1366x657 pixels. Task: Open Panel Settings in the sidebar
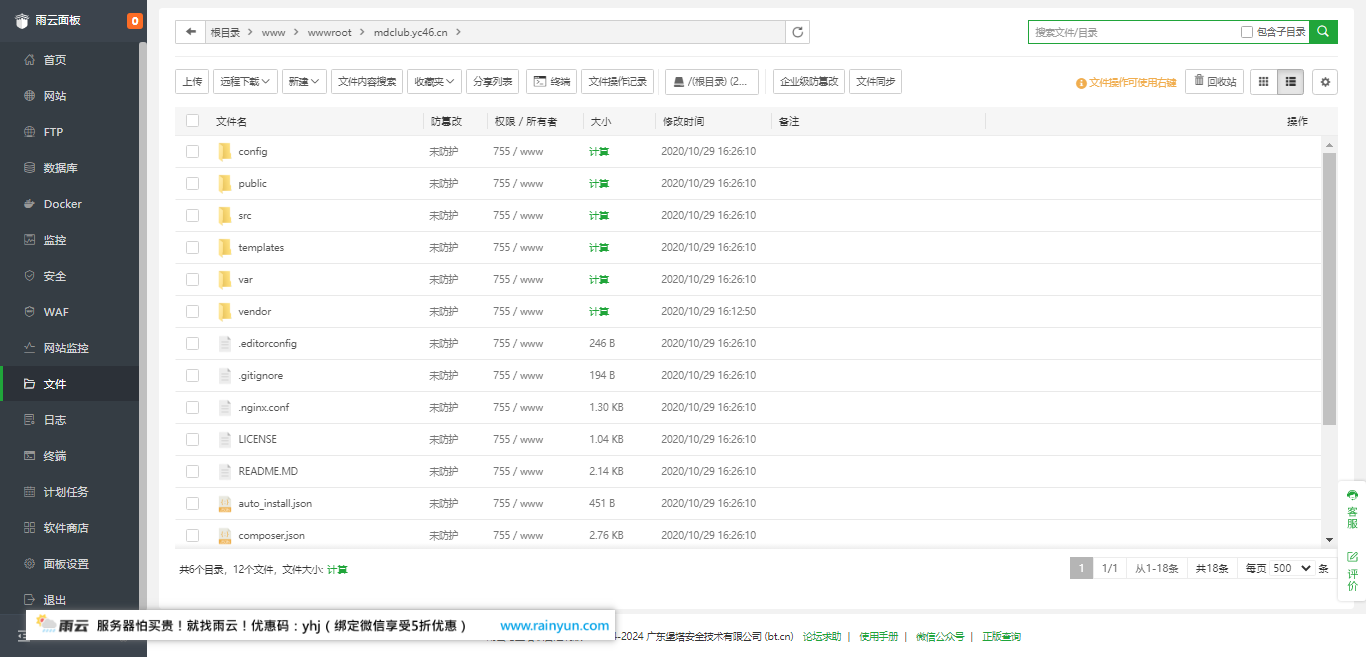pyautogui.click(x=70, y=564)
